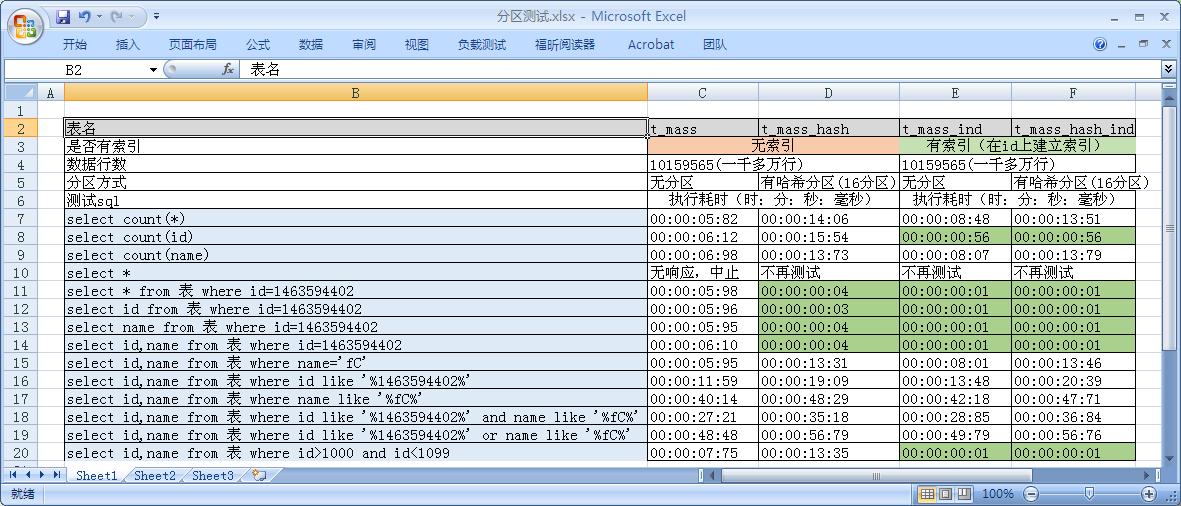Open the 数据 ribbon tab
The image size is (1181, 506).
310,44
